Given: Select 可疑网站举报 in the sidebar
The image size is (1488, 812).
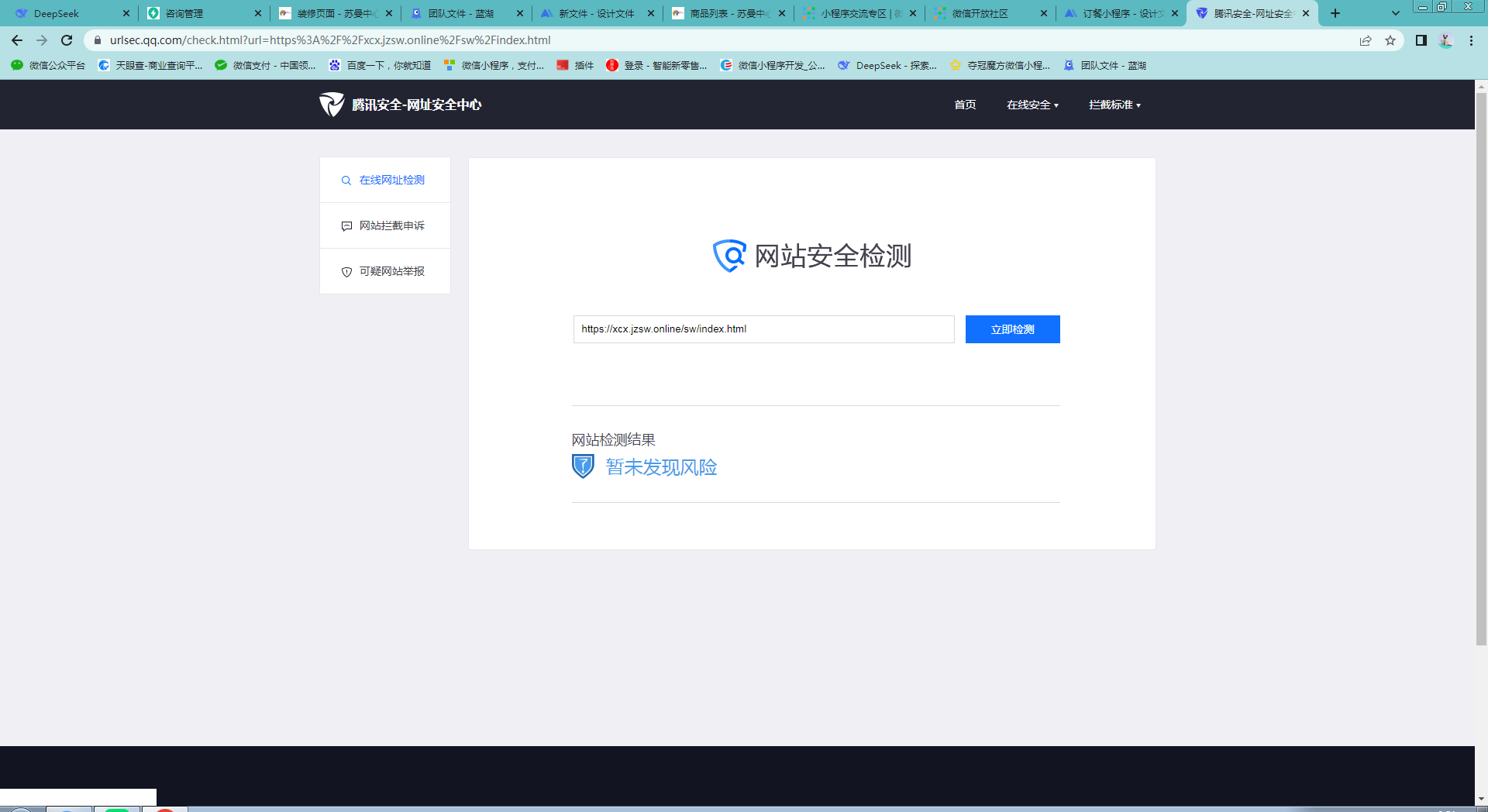Looking at the screenshot, I should click(385, 271).
